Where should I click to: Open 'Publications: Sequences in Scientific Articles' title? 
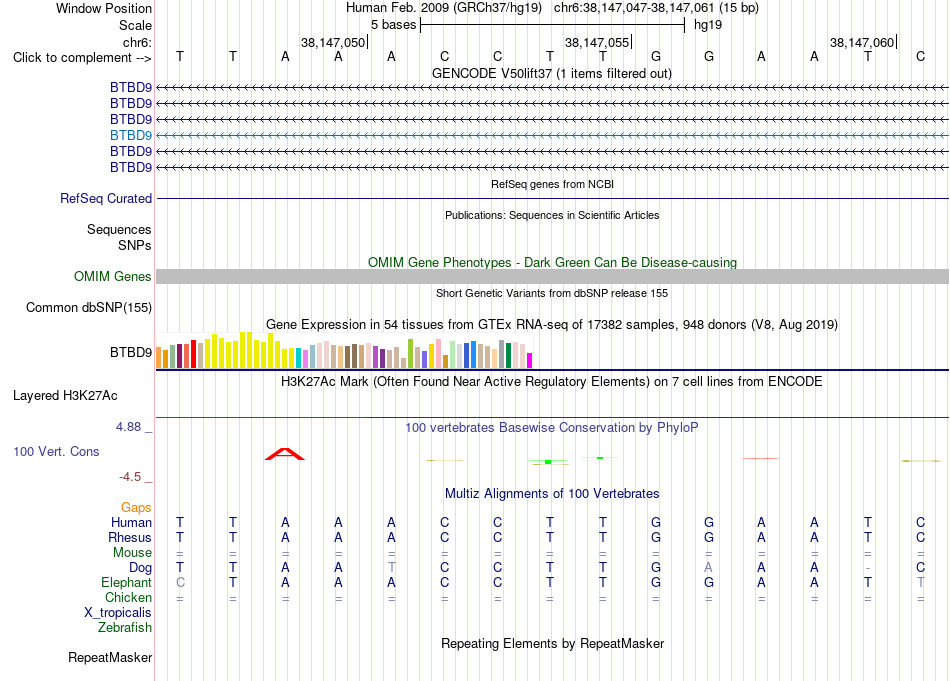click(552, 215)
